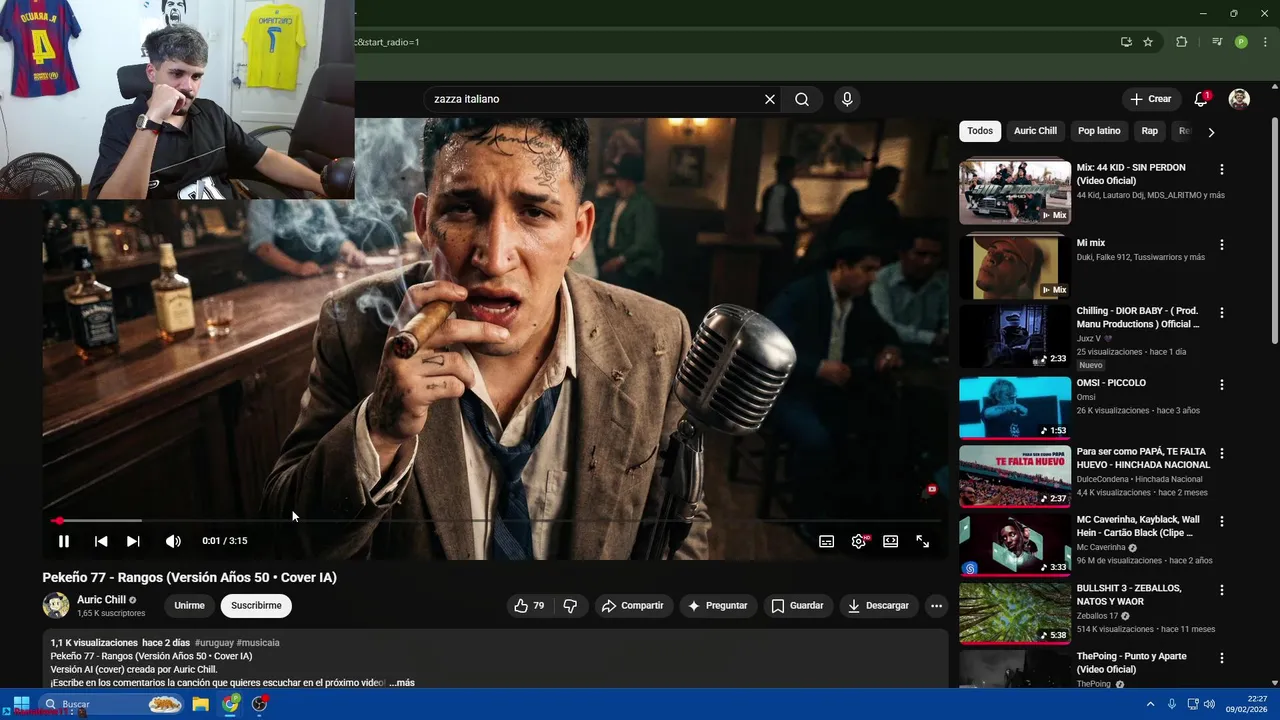Viewport: 1280px width, 720px height.
Task: Switch to theater mode view
Action: click(x=891, y=541)
